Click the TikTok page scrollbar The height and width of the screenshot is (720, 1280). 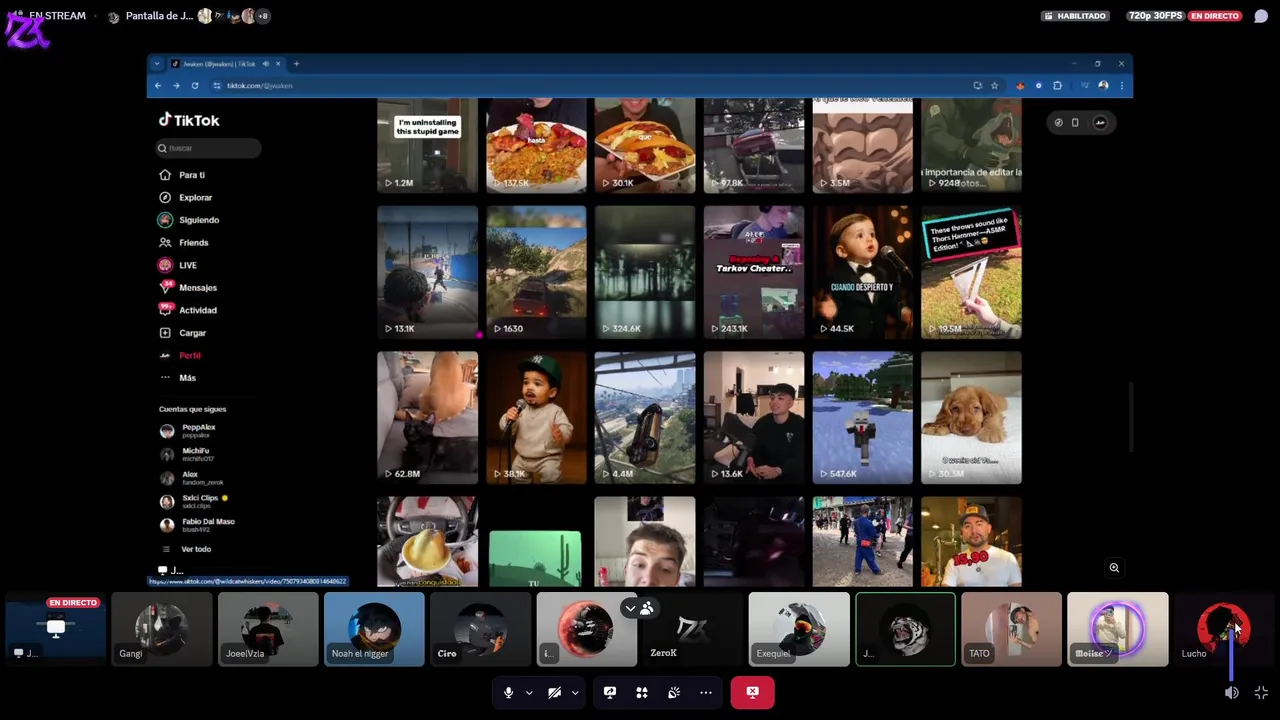click(1130, 417)
